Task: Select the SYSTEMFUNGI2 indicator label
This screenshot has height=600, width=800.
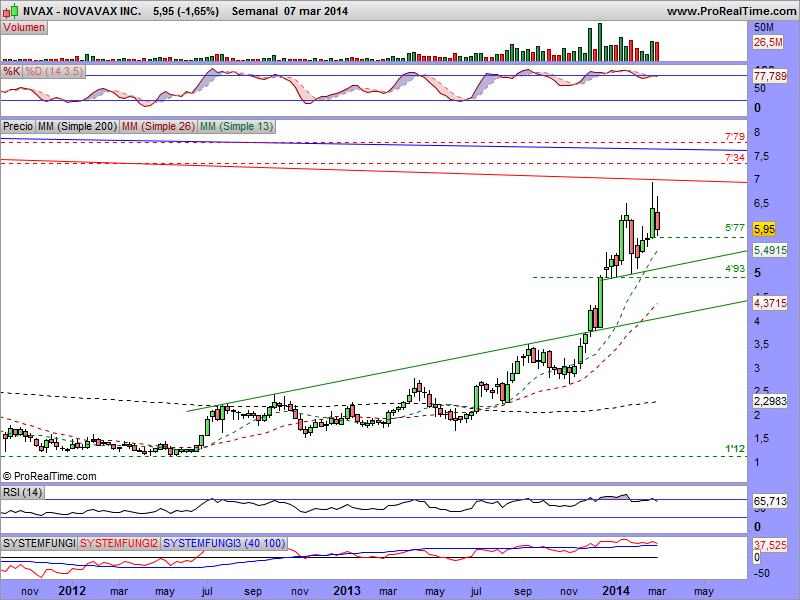Action: click(119, 543)
